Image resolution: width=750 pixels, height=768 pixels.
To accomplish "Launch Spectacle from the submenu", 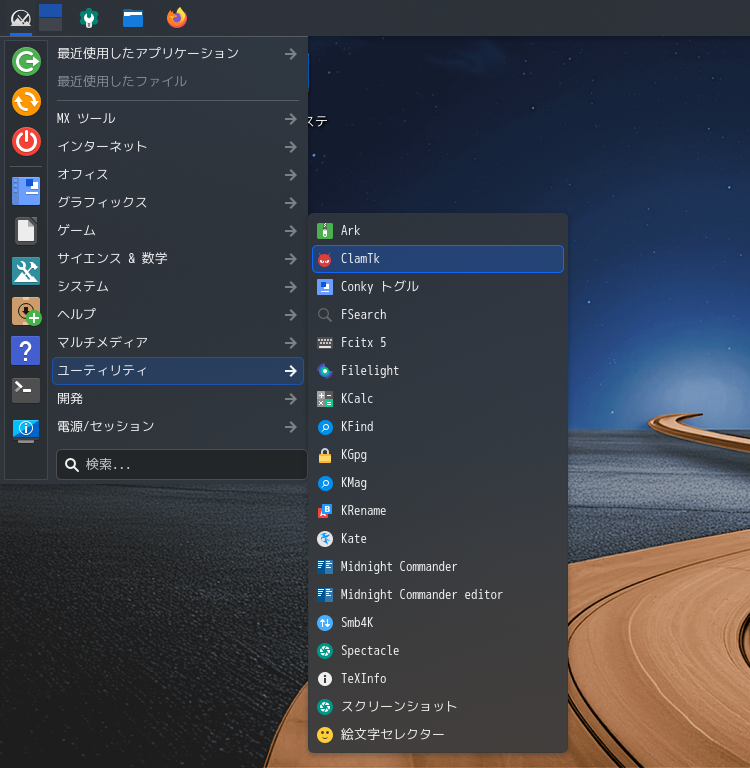I will [x=437, y=651].
